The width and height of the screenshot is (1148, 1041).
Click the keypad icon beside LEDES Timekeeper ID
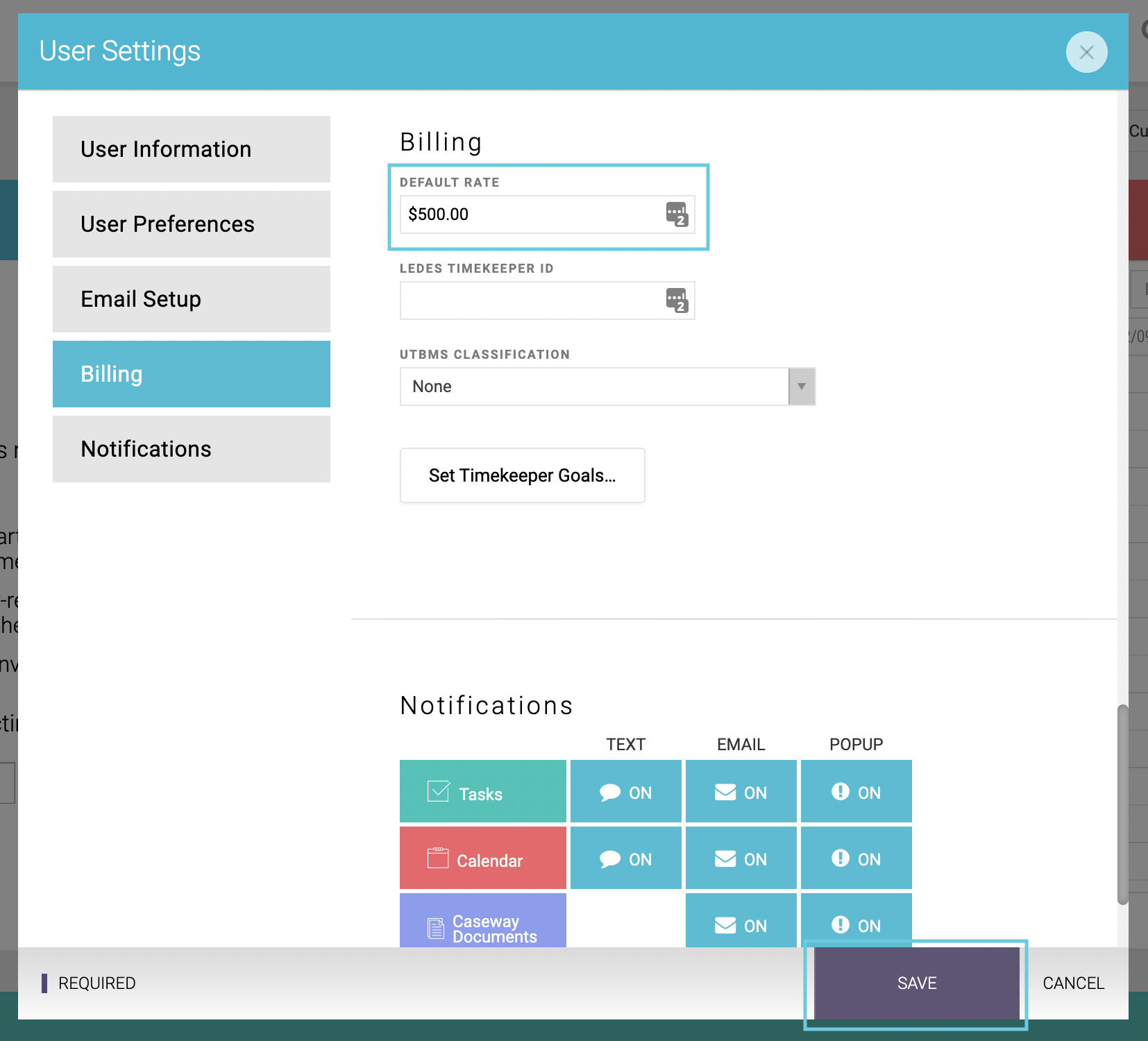pos(677,301)
